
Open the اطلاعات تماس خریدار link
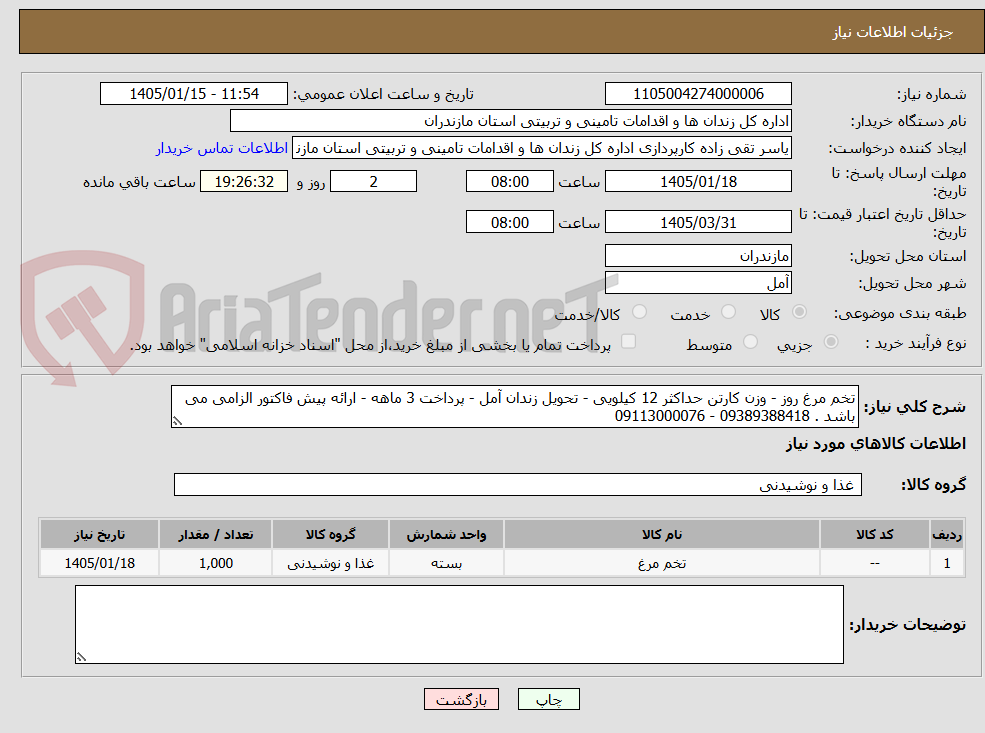point(222,148)
